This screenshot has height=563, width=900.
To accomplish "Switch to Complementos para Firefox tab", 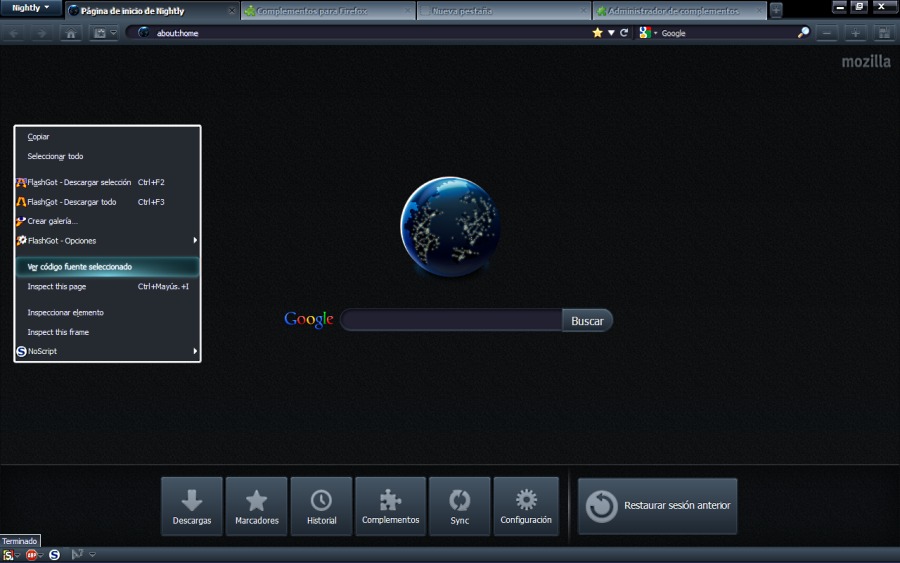I will click(x=328, y=10).
